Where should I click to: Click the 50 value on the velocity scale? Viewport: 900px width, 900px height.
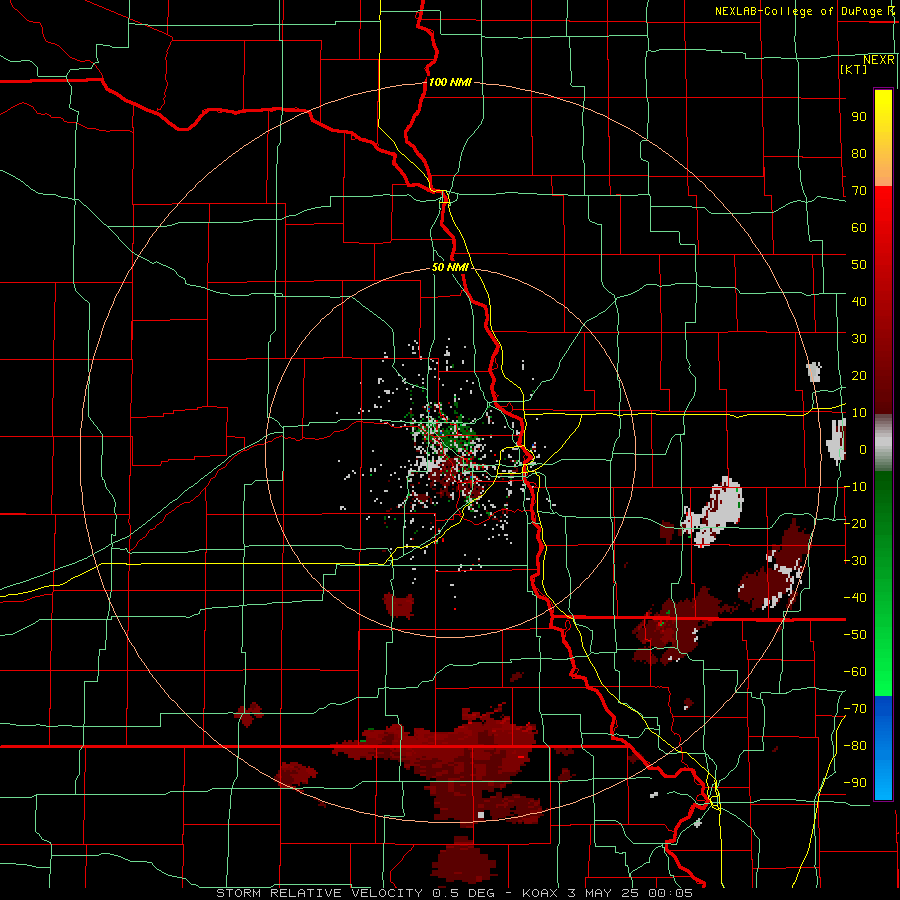[x=859, y=265]
